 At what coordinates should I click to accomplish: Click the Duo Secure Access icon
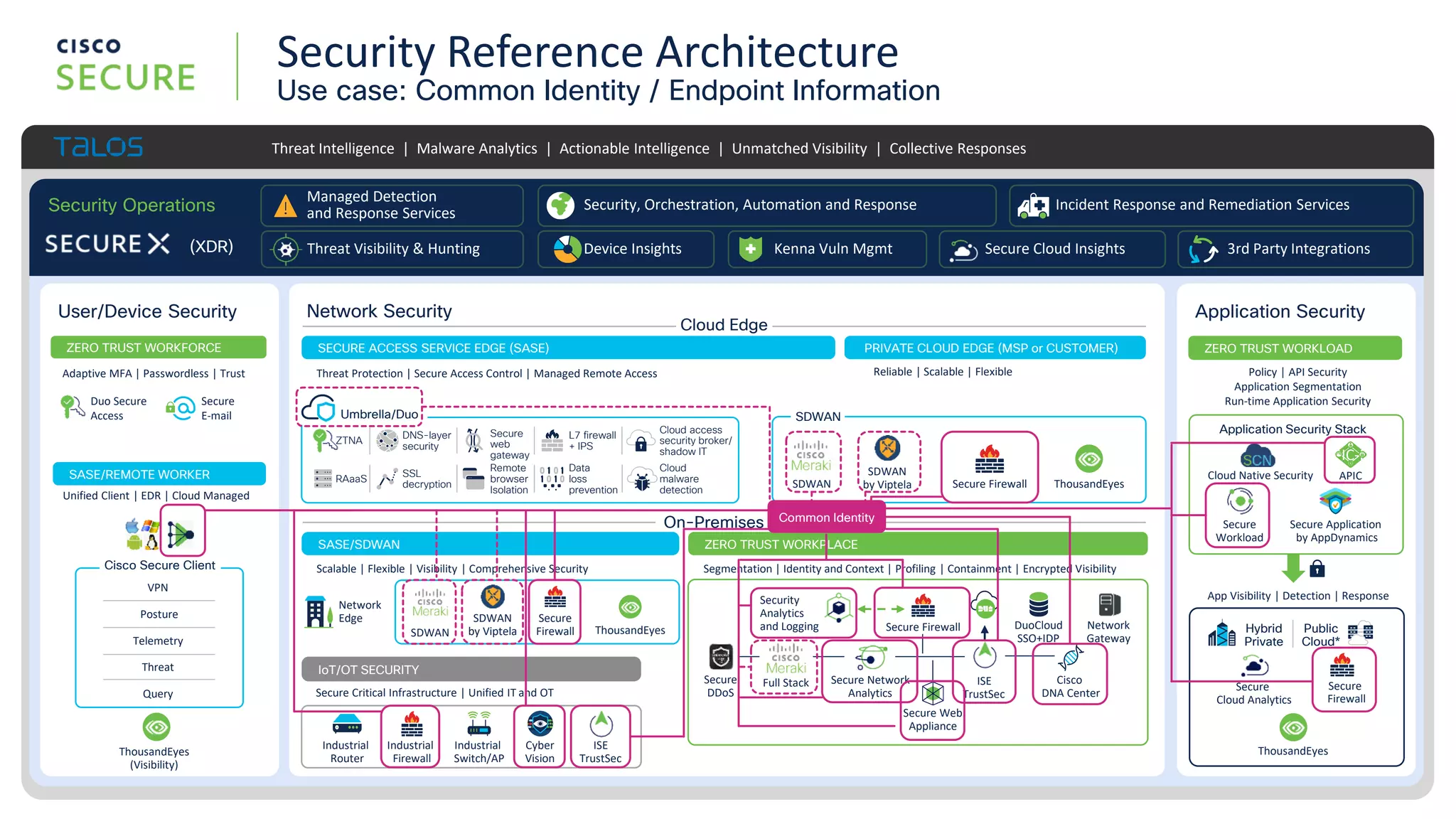(x=71, y=407)
